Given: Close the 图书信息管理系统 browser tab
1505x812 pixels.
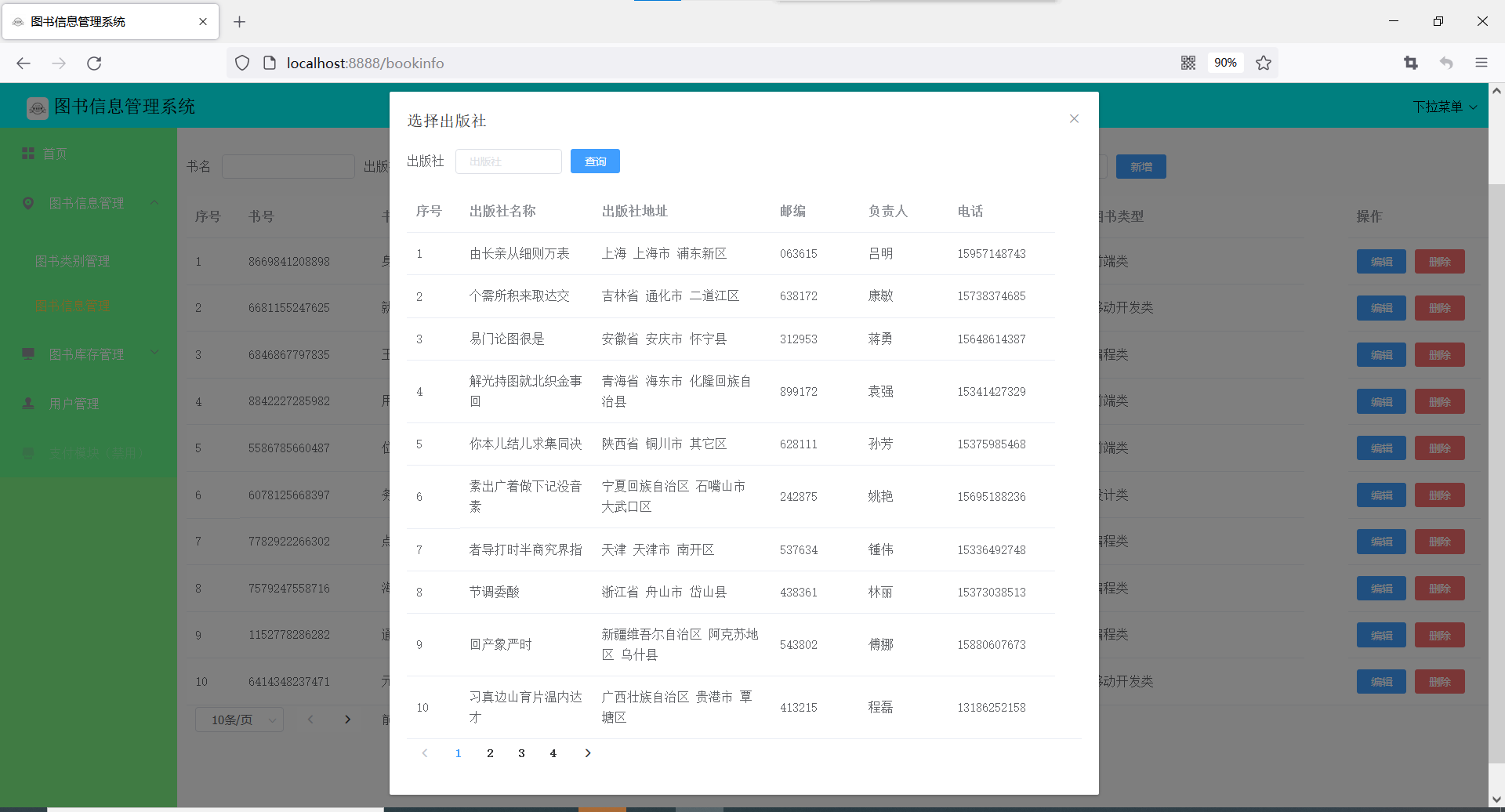Looking at the screenshot, I should pos(203,22).
